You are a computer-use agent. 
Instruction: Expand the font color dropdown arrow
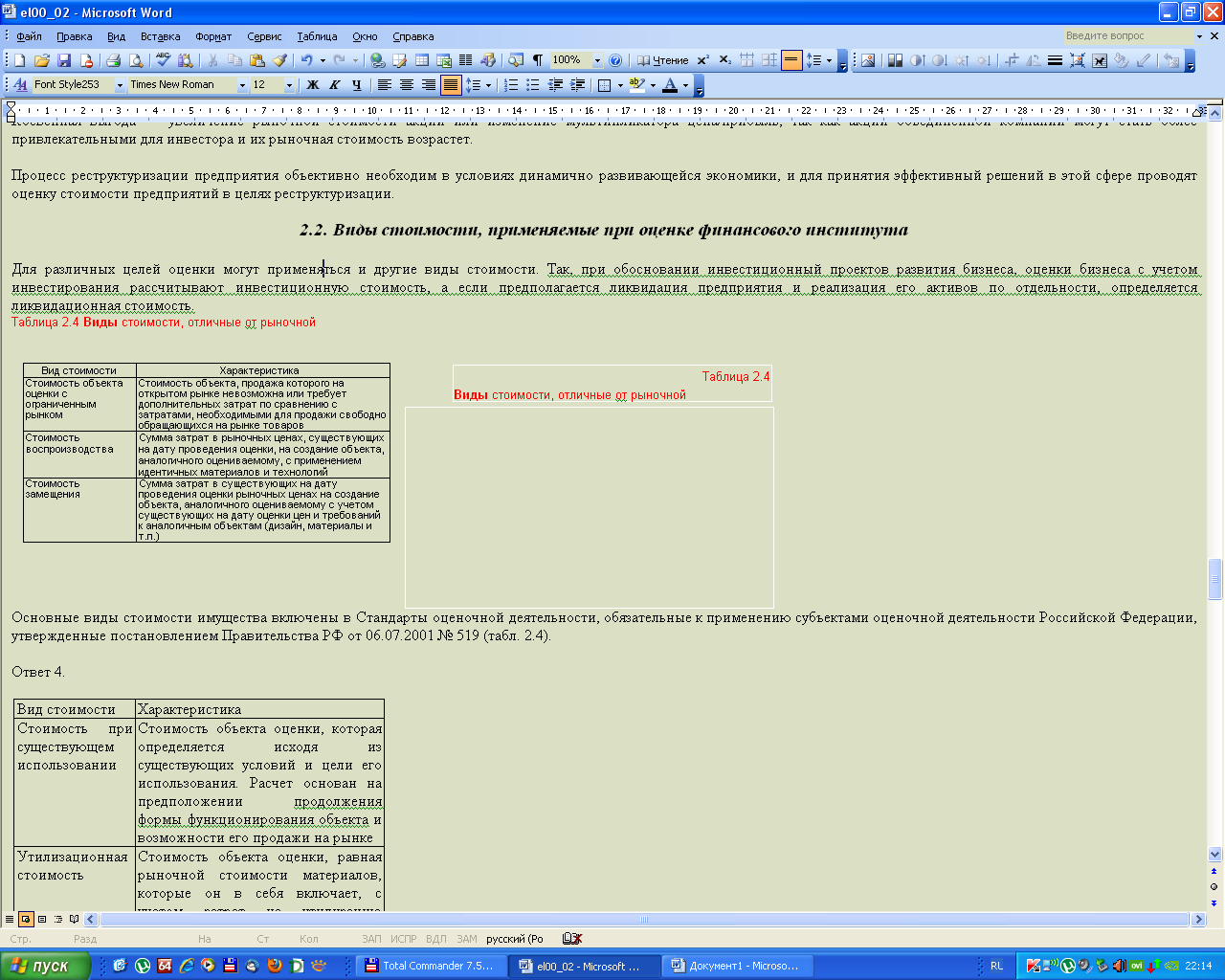coord(685,84)
